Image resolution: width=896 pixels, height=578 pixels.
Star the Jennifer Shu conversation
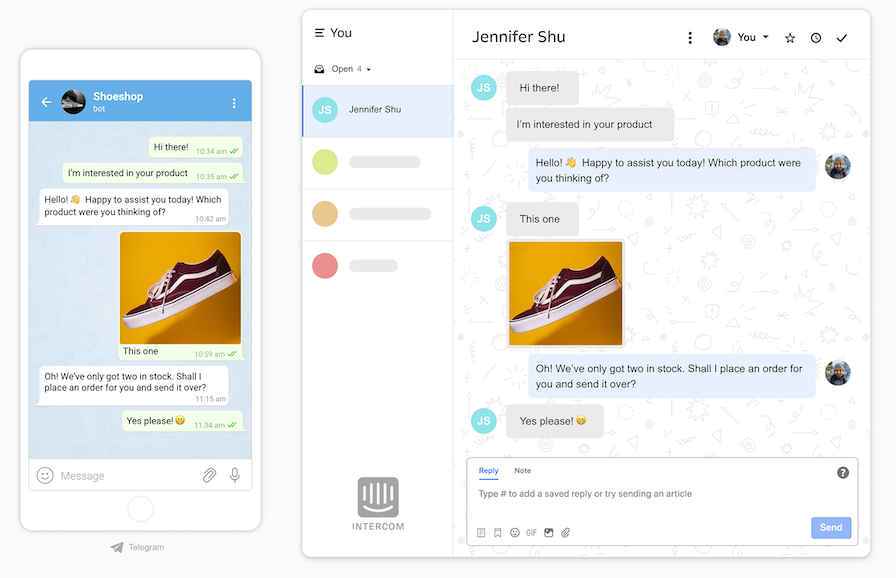(789, 37)
